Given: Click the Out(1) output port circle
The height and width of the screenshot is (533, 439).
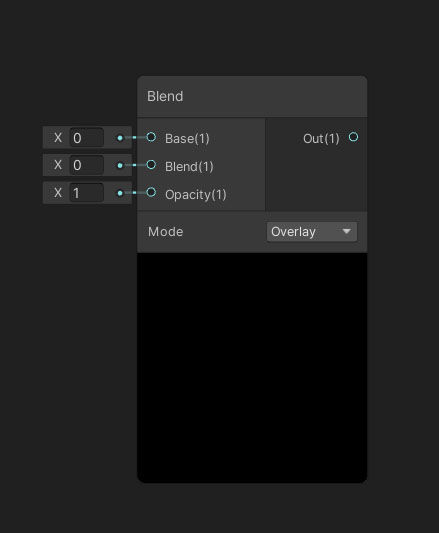Looking at the screenshot, I should coord(353,137).
